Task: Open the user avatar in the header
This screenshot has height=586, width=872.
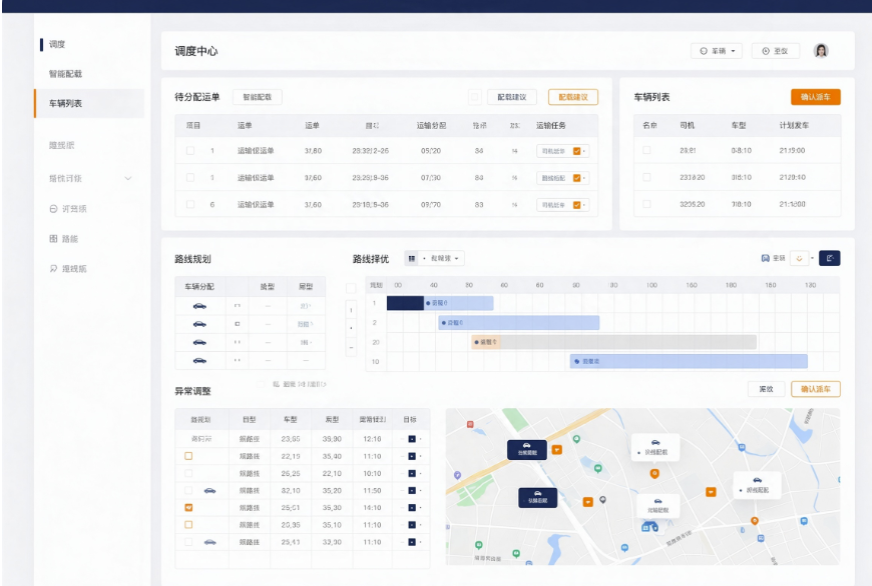Action: tap(821, 51)
